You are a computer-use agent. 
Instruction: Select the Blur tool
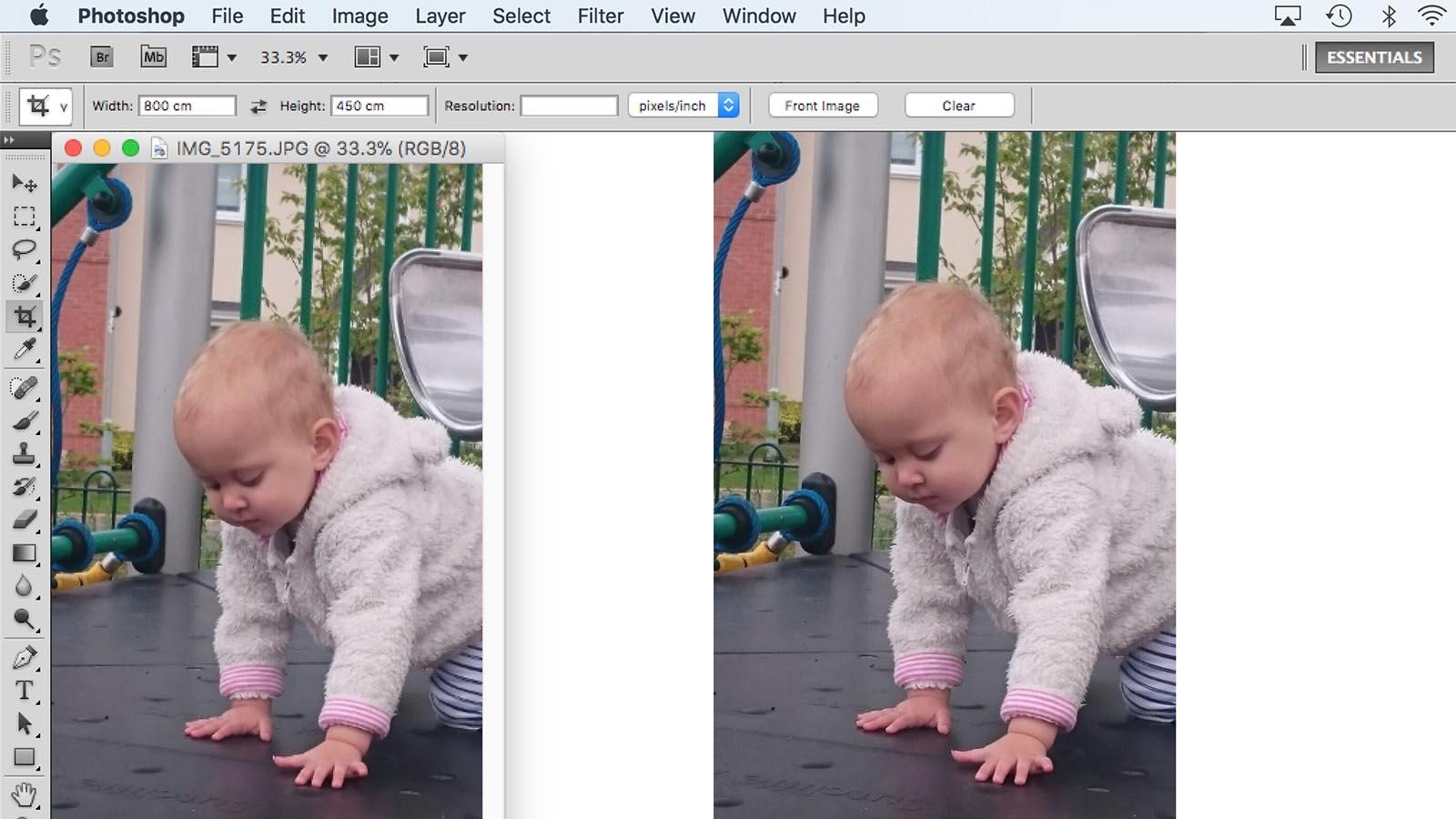click(x=25, y=586)
